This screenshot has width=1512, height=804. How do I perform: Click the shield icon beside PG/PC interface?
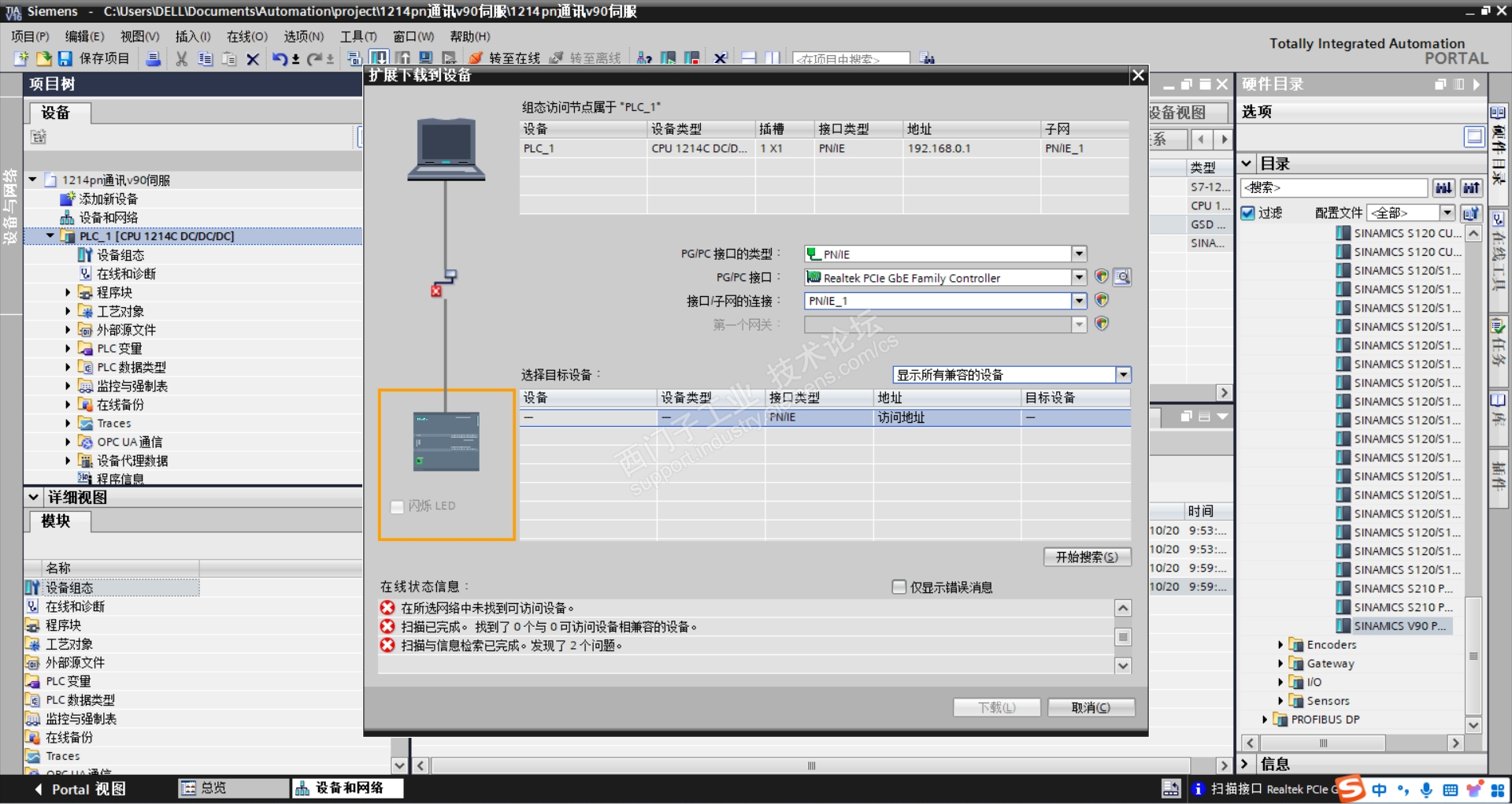pyautogui.click(x=1102, y=277)
